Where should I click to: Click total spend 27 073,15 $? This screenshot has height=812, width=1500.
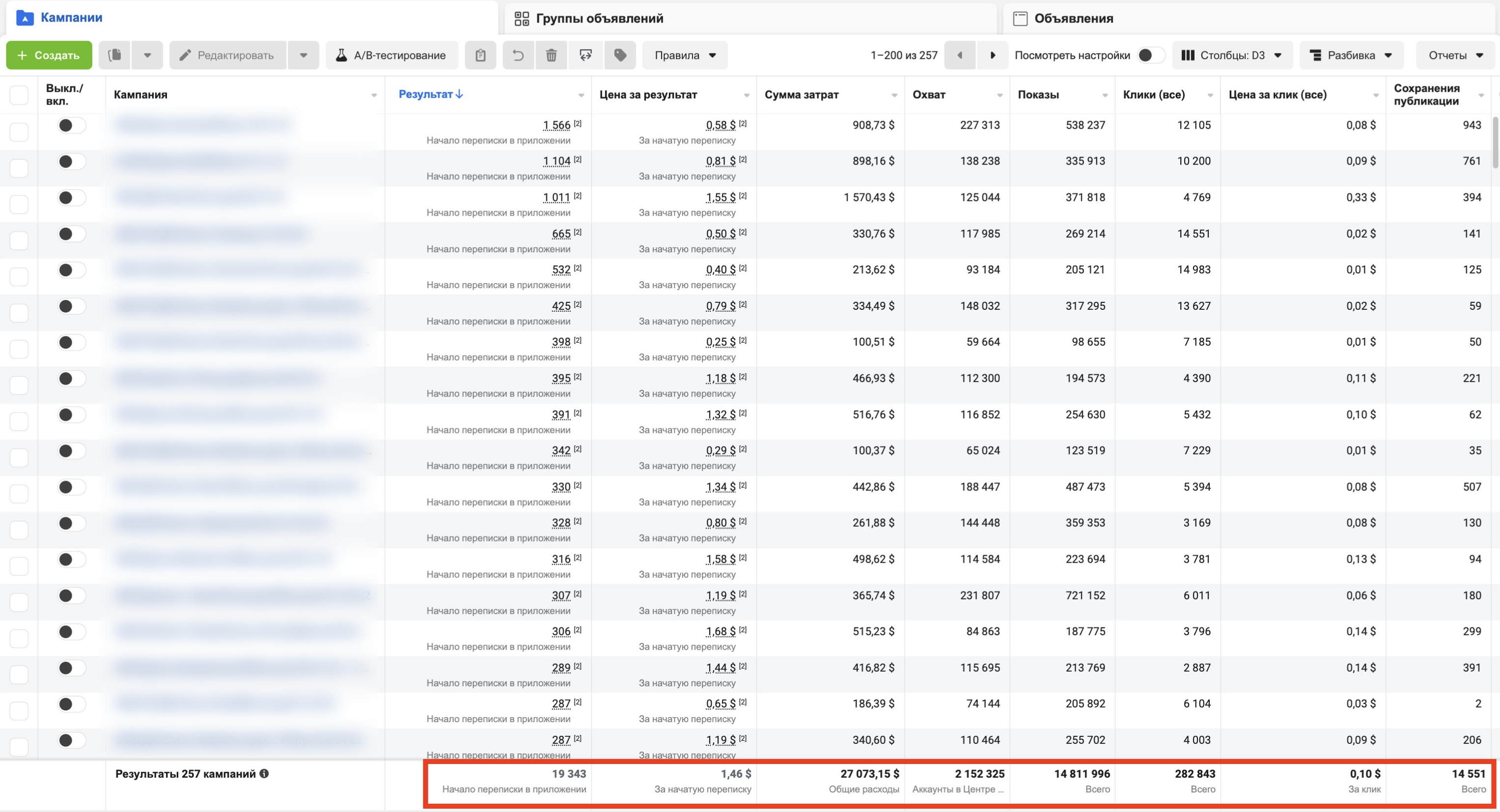[869, 774]
